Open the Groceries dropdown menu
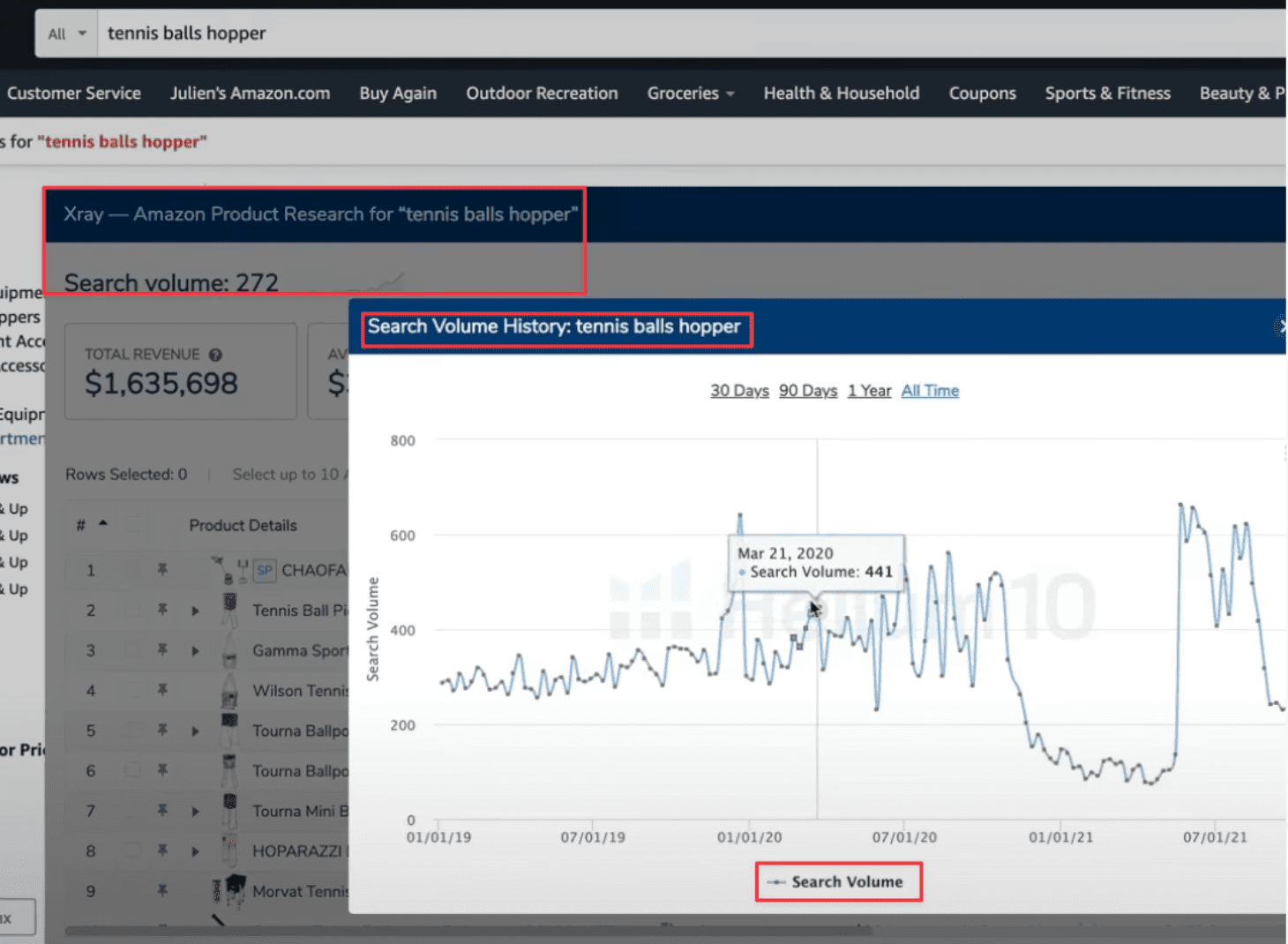The image size is (1288, 944). (691, 94)
